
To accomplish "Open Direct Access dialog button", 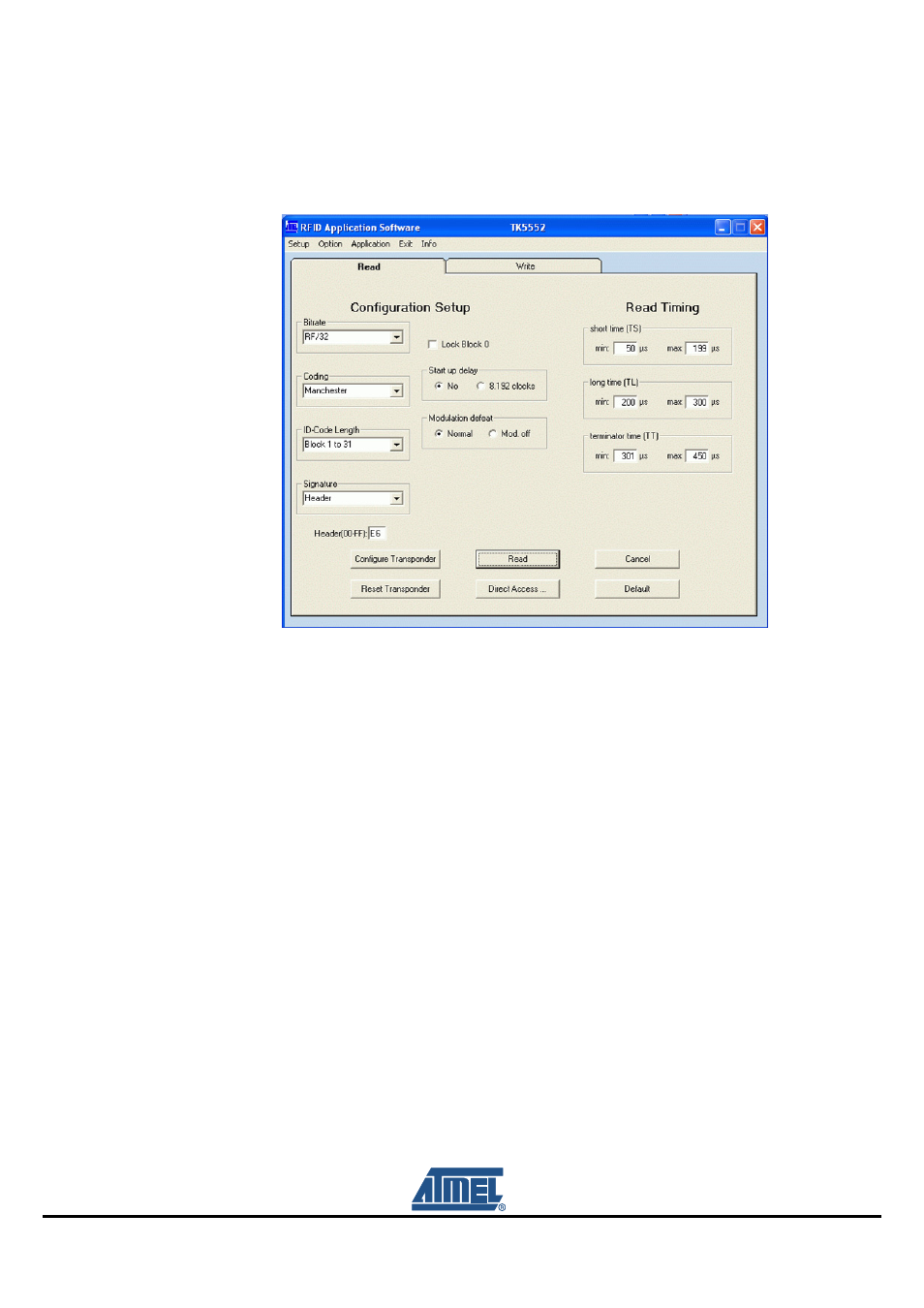I will click(x=518, y=589).
